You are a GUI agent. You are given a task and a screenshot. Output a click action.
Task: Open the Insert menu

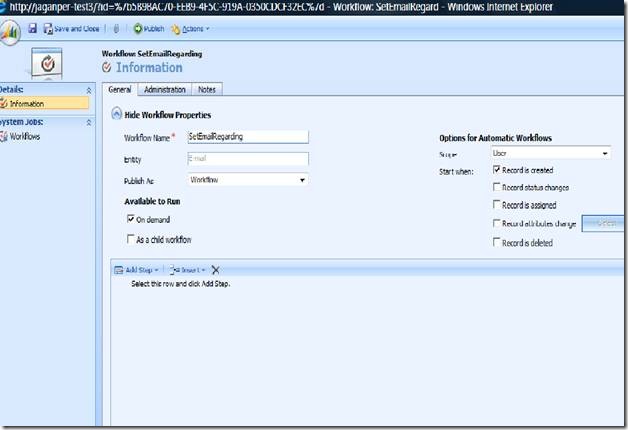point(189,270)
